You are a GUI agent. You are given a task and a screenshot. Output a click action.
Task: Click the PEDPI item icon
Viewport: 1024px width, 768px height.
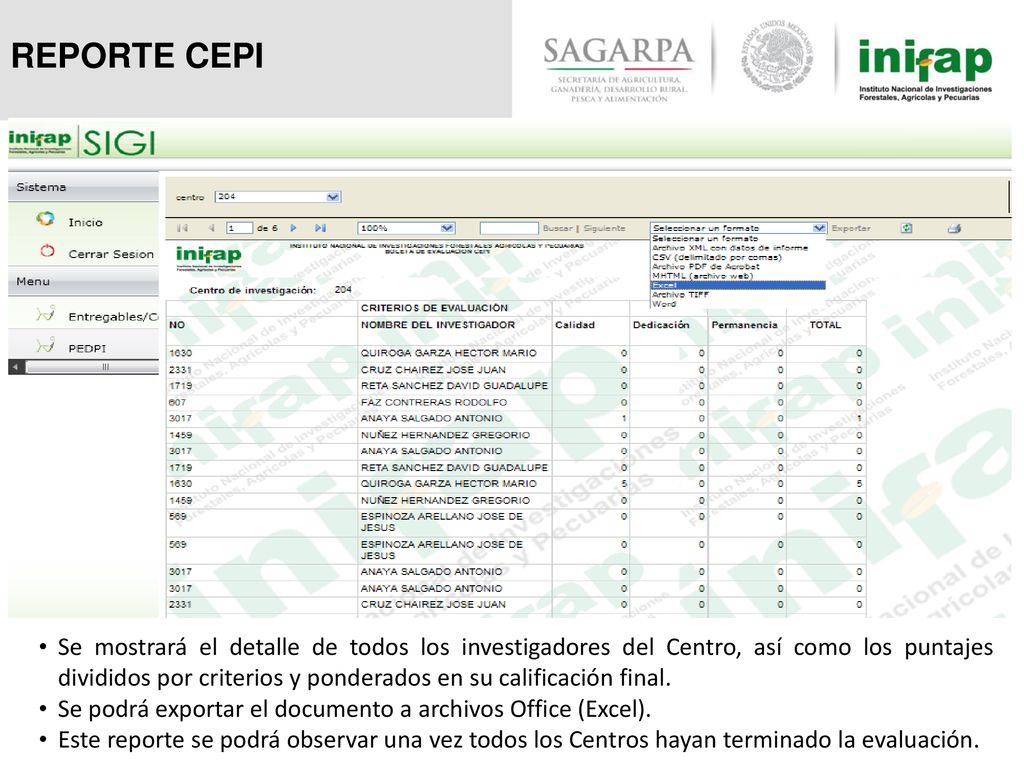[x=45, y=345]
